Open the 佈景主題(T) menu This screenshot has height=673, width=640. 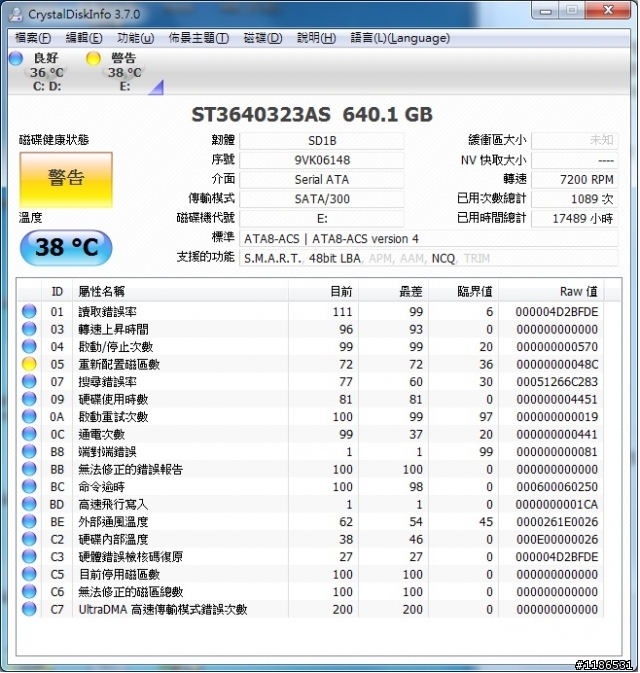199,38
